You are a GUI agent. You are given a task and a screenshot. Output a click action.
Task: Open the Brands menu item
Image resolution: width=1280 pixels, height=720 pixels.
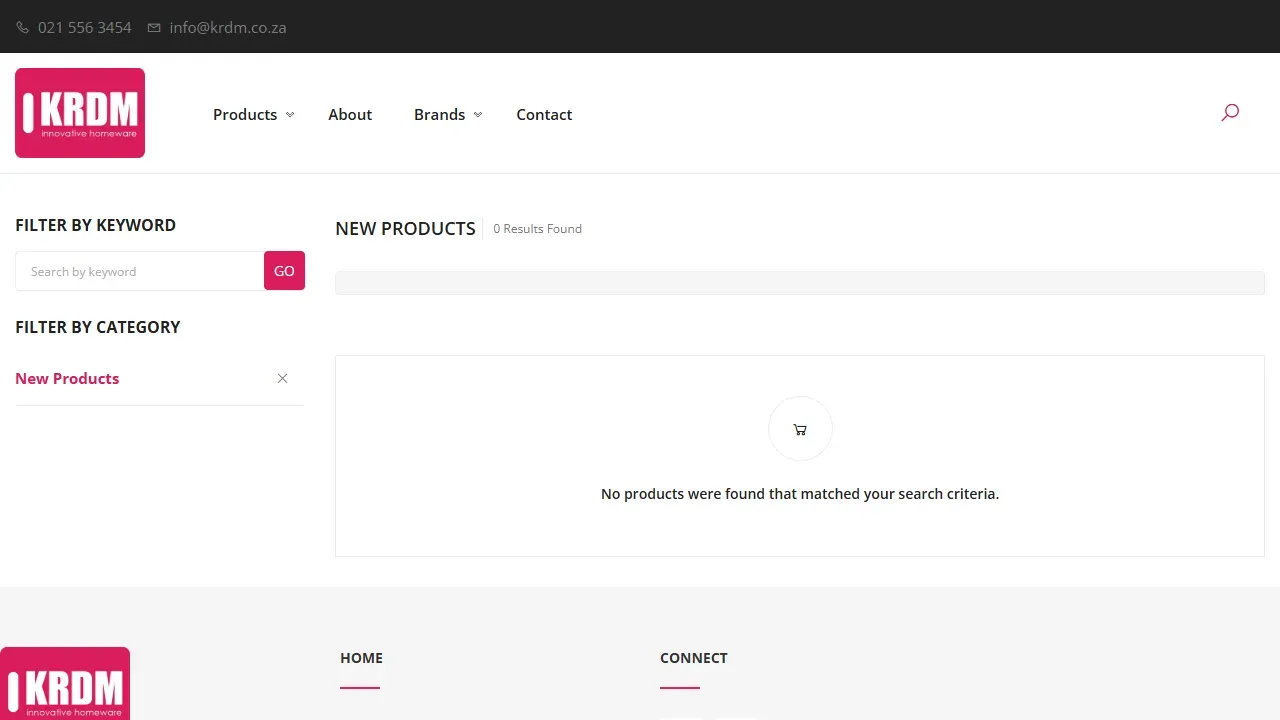440,114
